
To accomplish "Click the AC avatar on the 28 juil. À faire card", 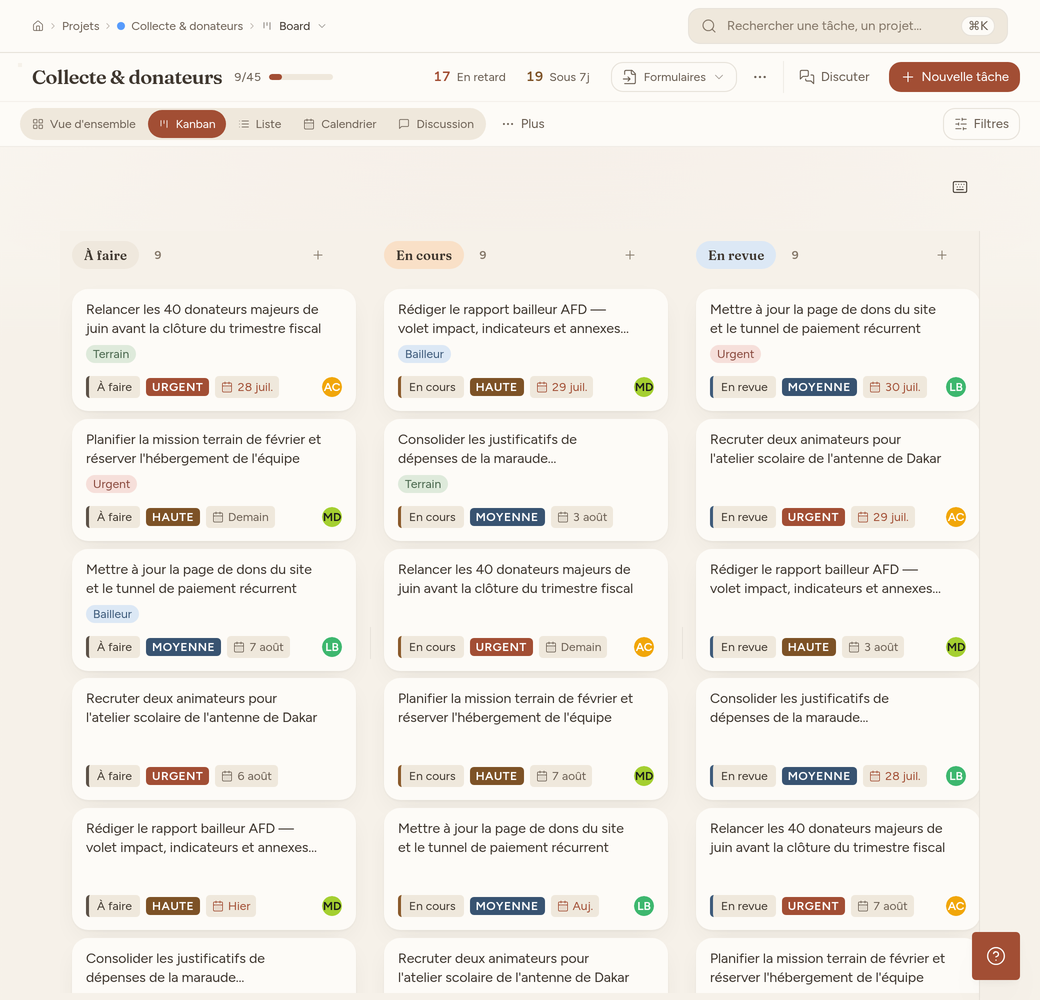I will tap(332, 387).
